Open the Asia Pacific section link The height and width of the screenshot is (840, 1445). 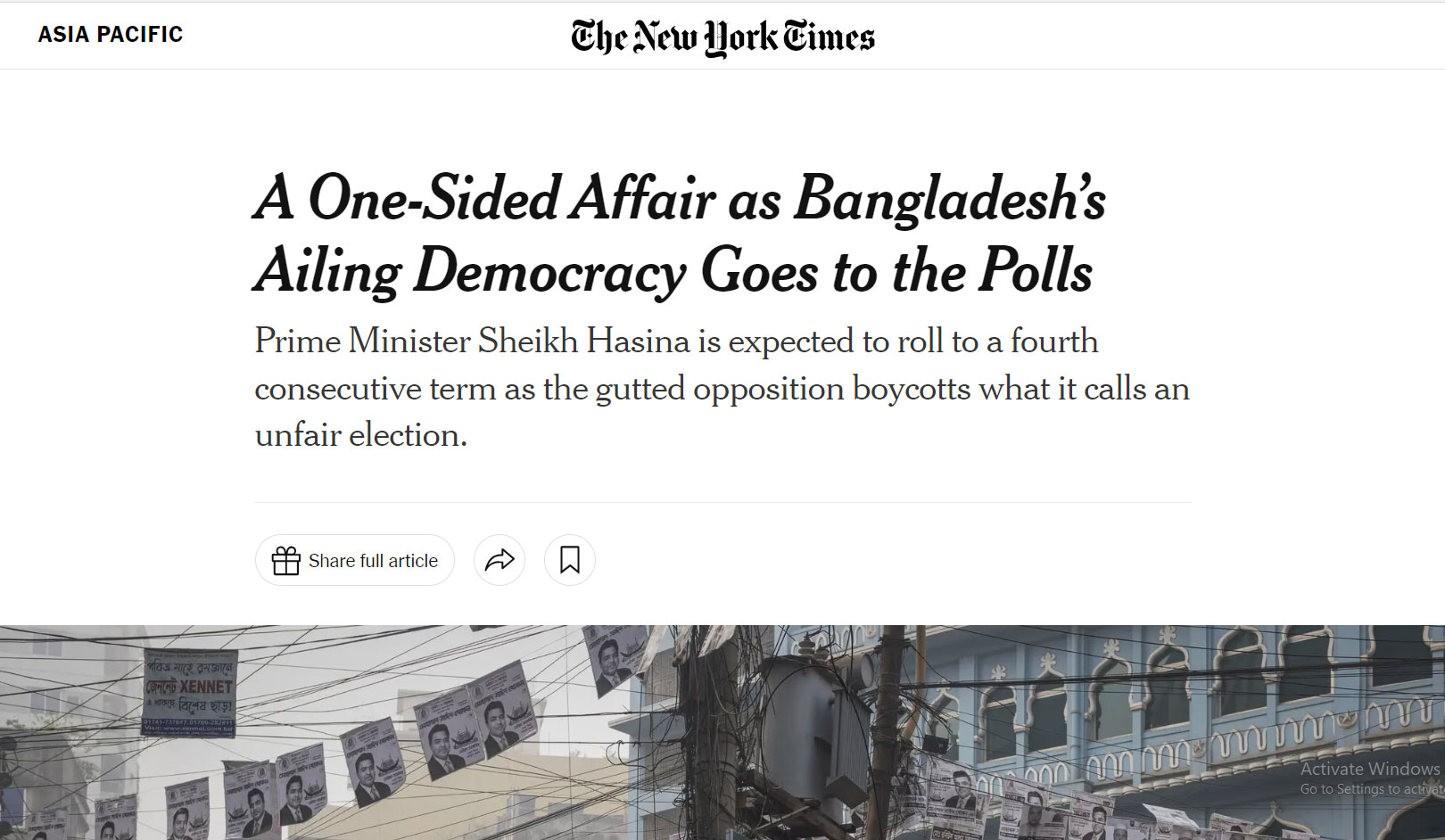point(111,35)
